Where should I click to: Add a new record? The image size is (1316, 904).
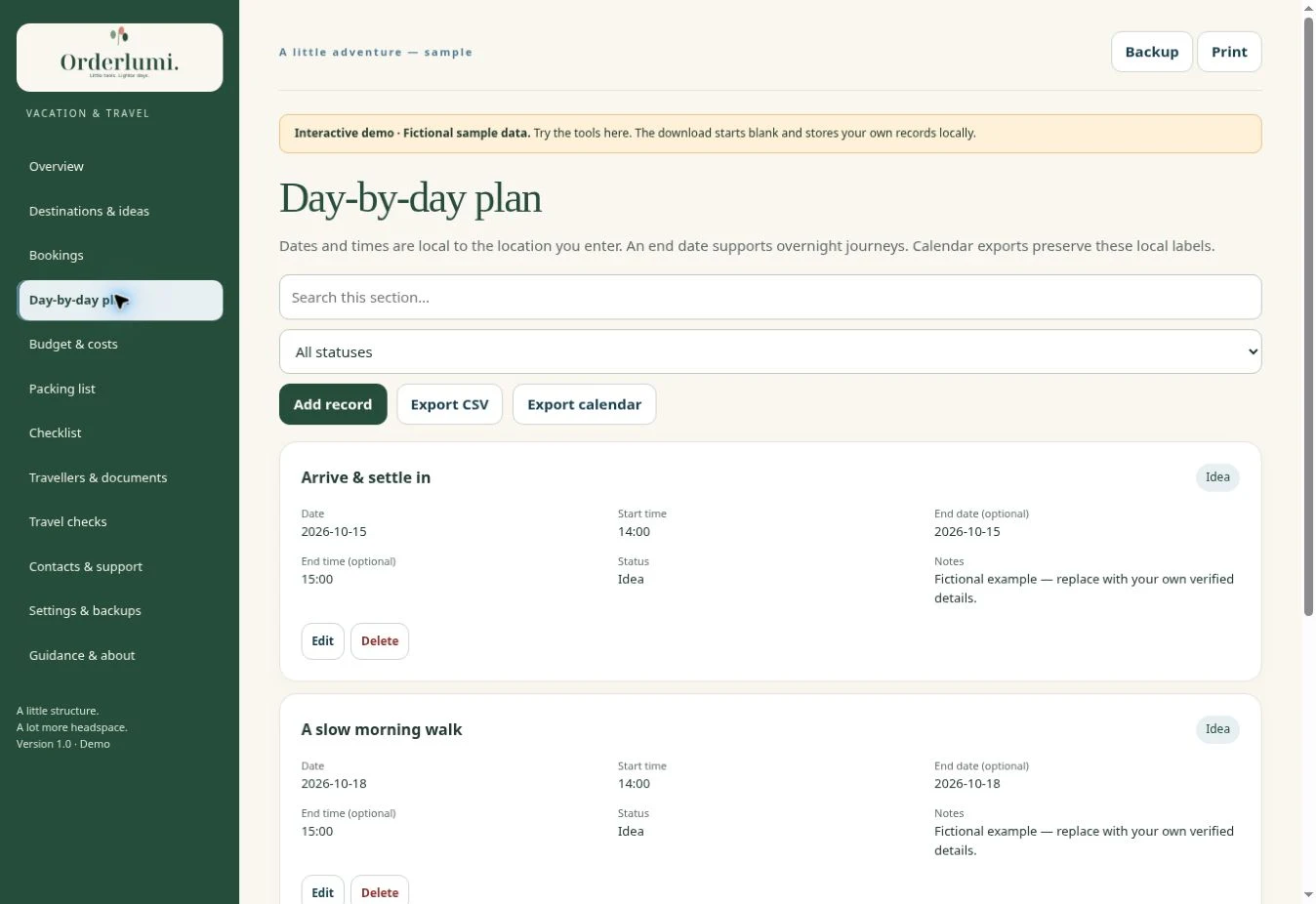333,404
